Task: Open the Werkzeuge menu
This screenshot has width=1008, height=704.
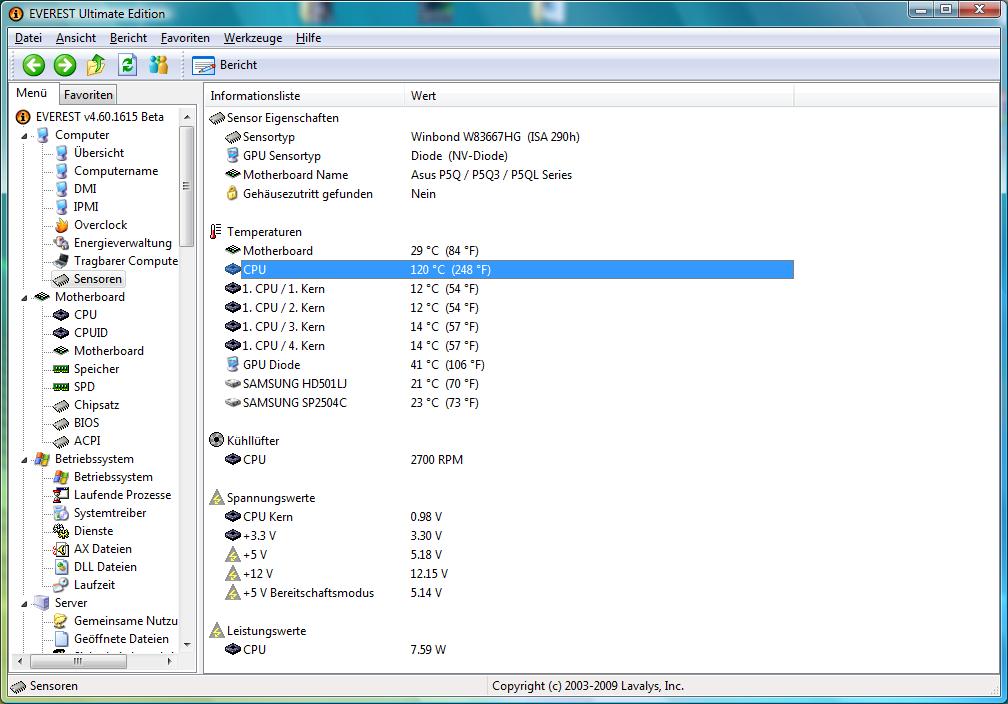Action: point(253,38)
